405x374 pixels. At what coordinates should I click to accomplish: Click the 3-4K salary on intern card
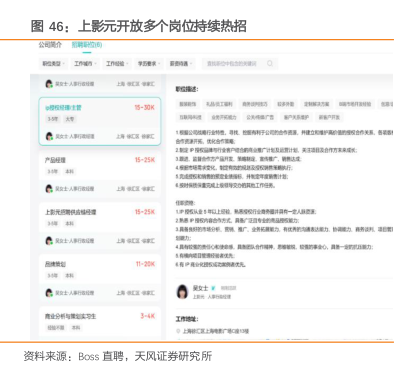148,316
